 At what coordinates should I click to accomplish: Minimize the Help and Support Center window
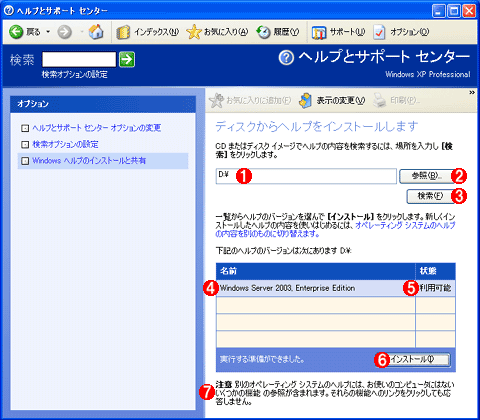pyautogui.click(x=439, y=11)
